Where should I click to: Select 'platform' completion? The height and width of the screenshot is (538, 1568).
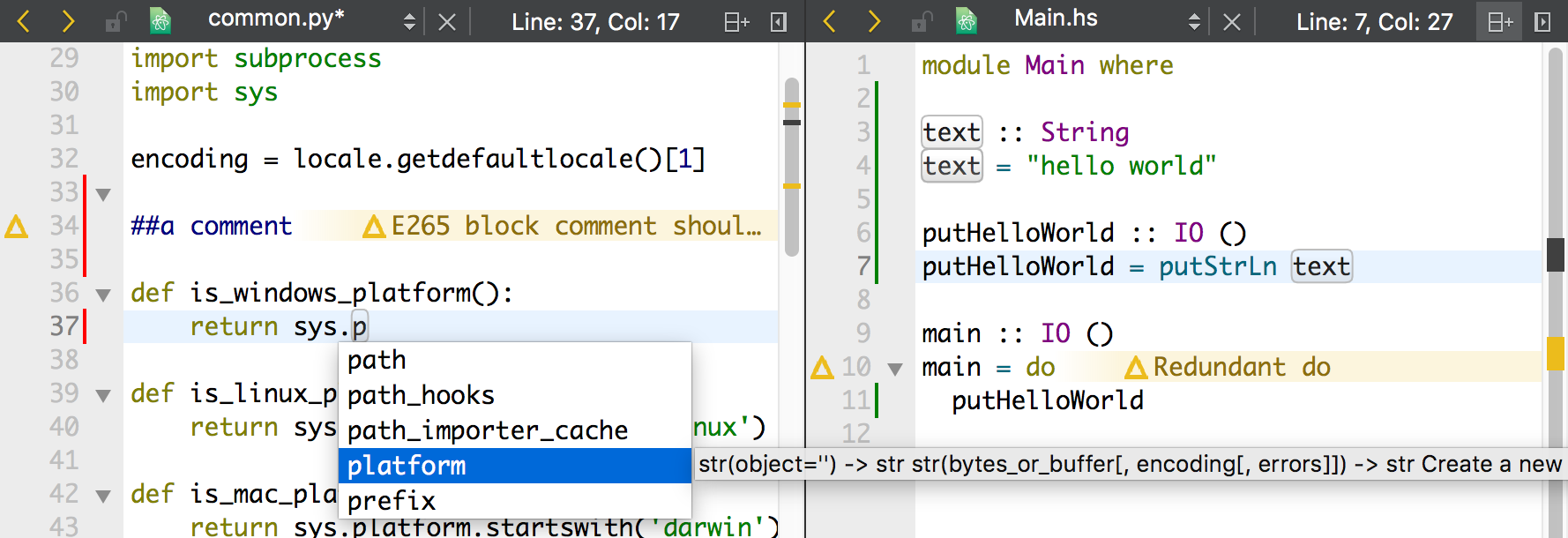(515, 466)
